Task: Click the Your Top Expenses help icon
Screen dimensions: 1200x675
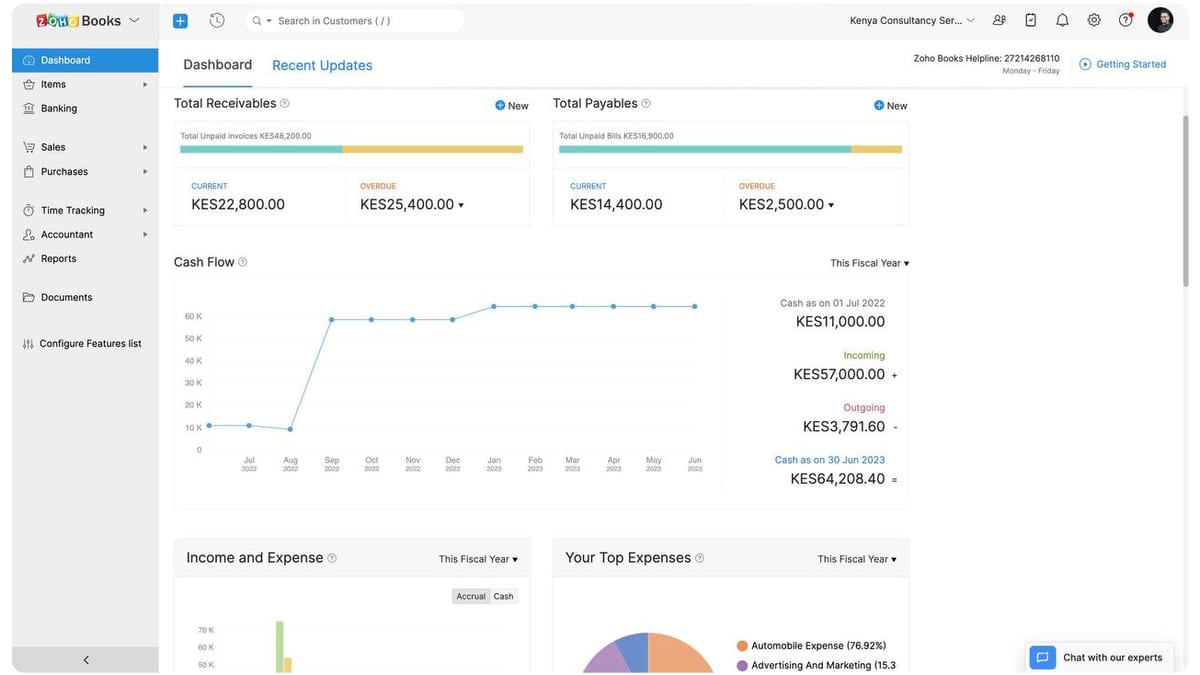Action: click(700, 558)
